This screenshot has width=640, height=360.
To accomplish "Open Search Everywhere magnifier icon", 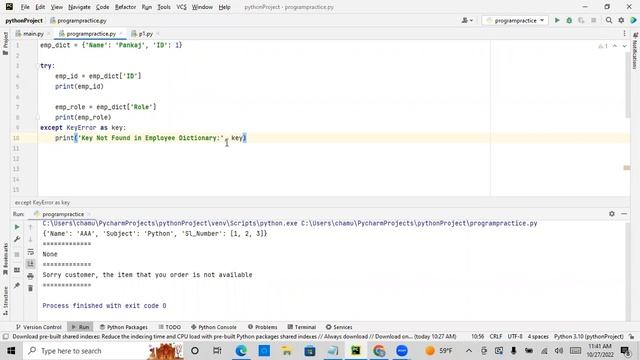I will coord(609,20).
